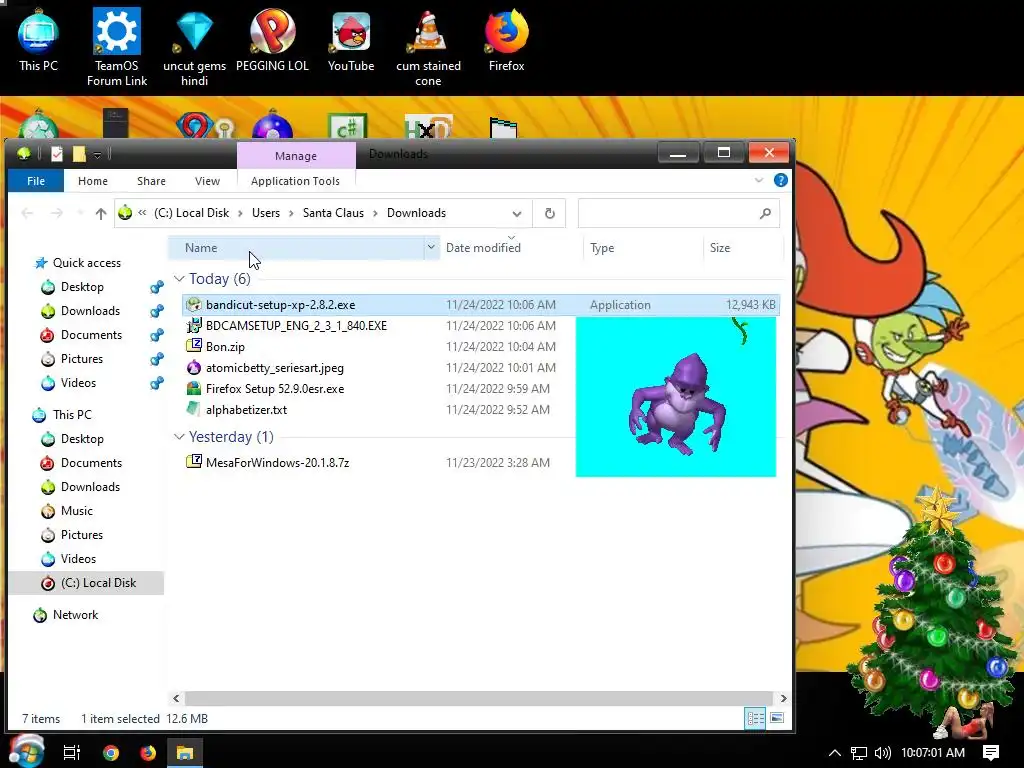This screenshot has height=768, width=1024.
Task: Open the VLC cone desktop shortcut
Action: point(428,47)
